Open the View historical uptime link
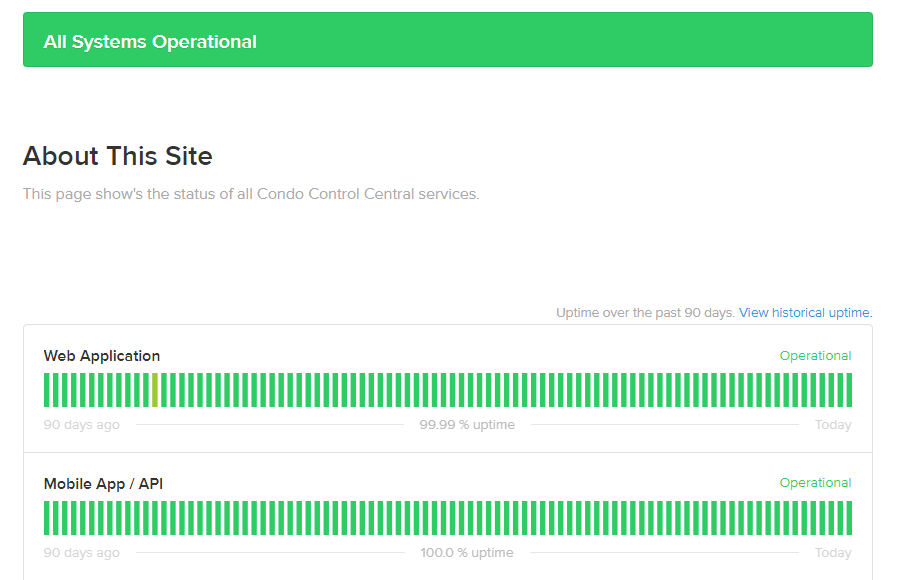Screen dimensions: 897x580 [805, 313]
